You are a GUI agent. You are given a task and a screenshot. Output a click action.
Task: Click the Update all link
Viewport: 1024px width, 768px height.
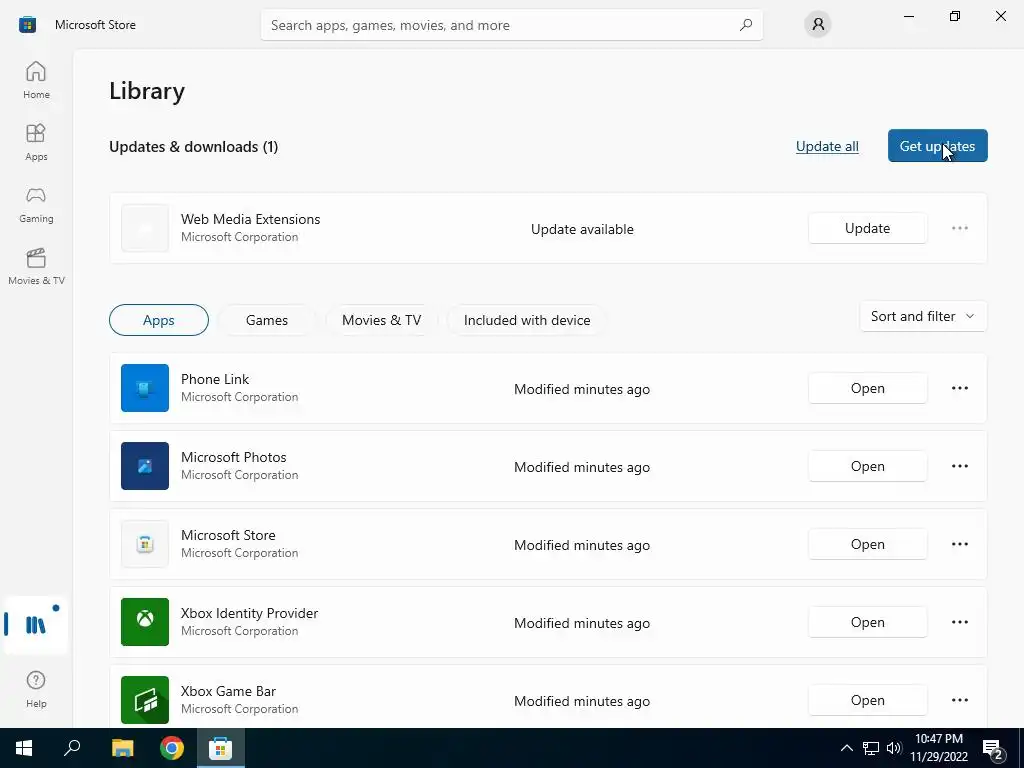[x=827, y=146]
